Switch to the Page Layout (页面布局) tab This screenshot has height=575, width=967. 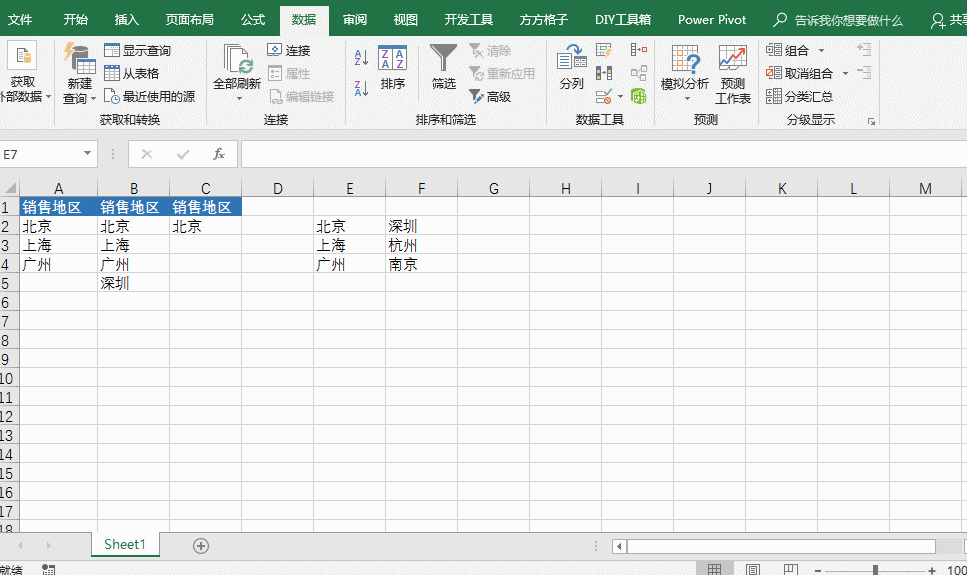(189, 20)
